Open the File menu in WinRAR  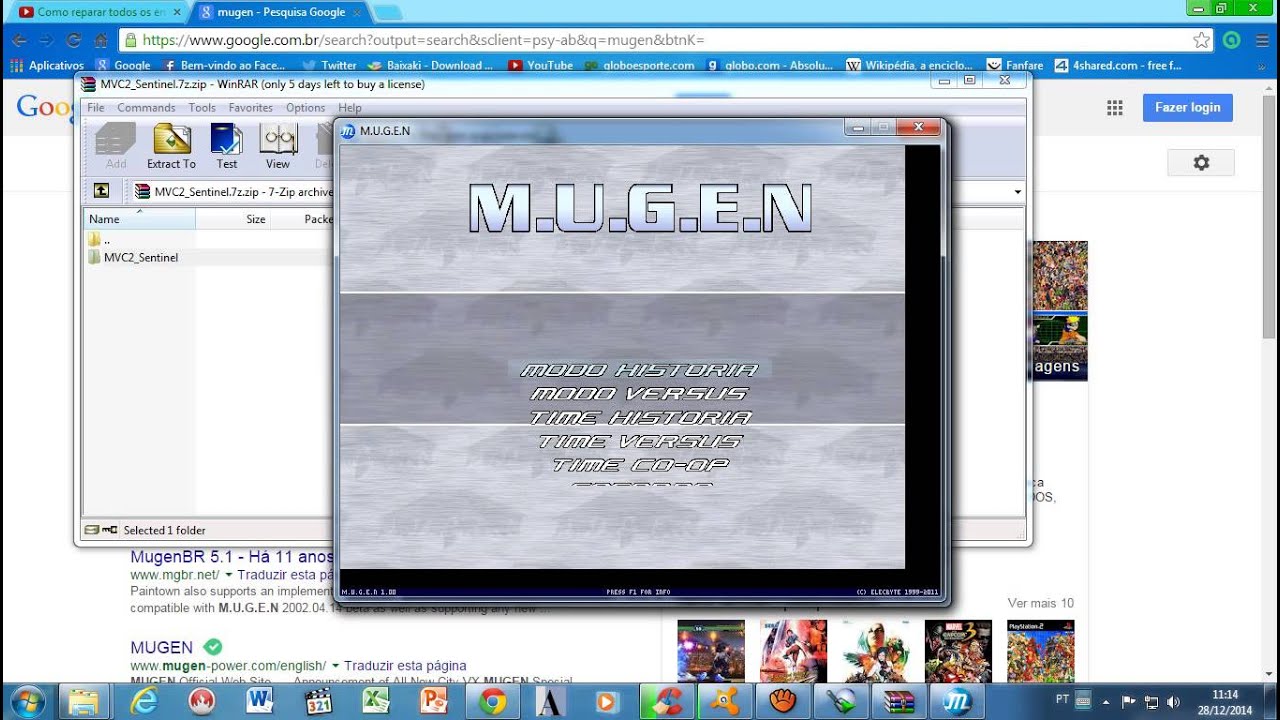coord(96,108)
